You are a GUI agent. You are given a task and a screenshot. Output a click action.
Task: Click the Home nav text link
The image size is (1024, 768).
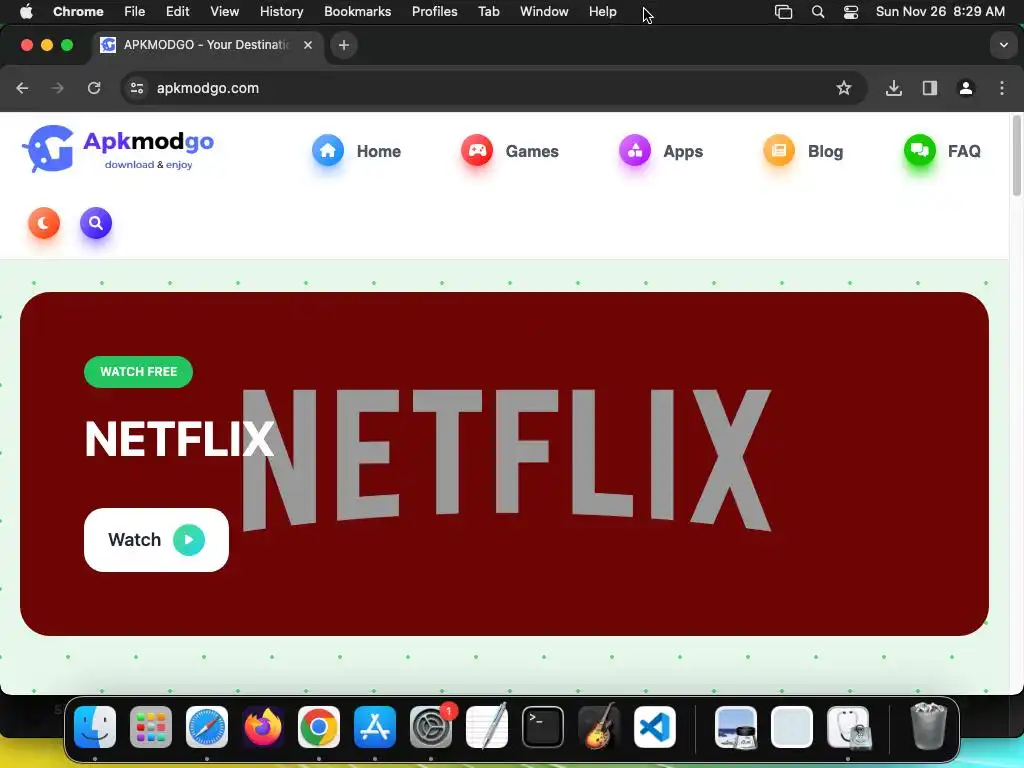pyautogui.click(x=379, y=152)
